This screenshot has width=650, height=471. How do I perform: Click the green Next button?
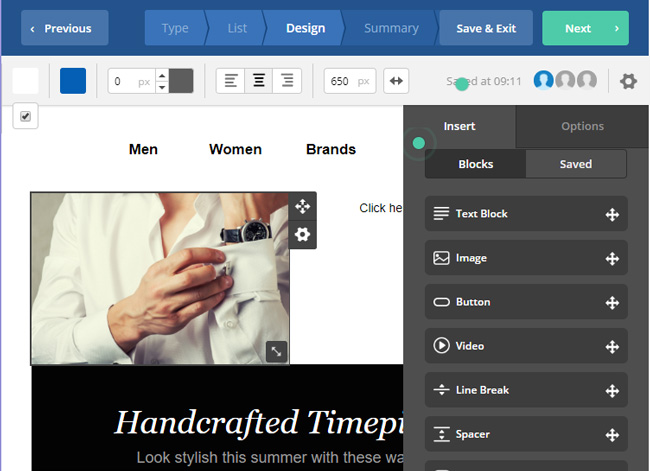[x=585, y=28]
